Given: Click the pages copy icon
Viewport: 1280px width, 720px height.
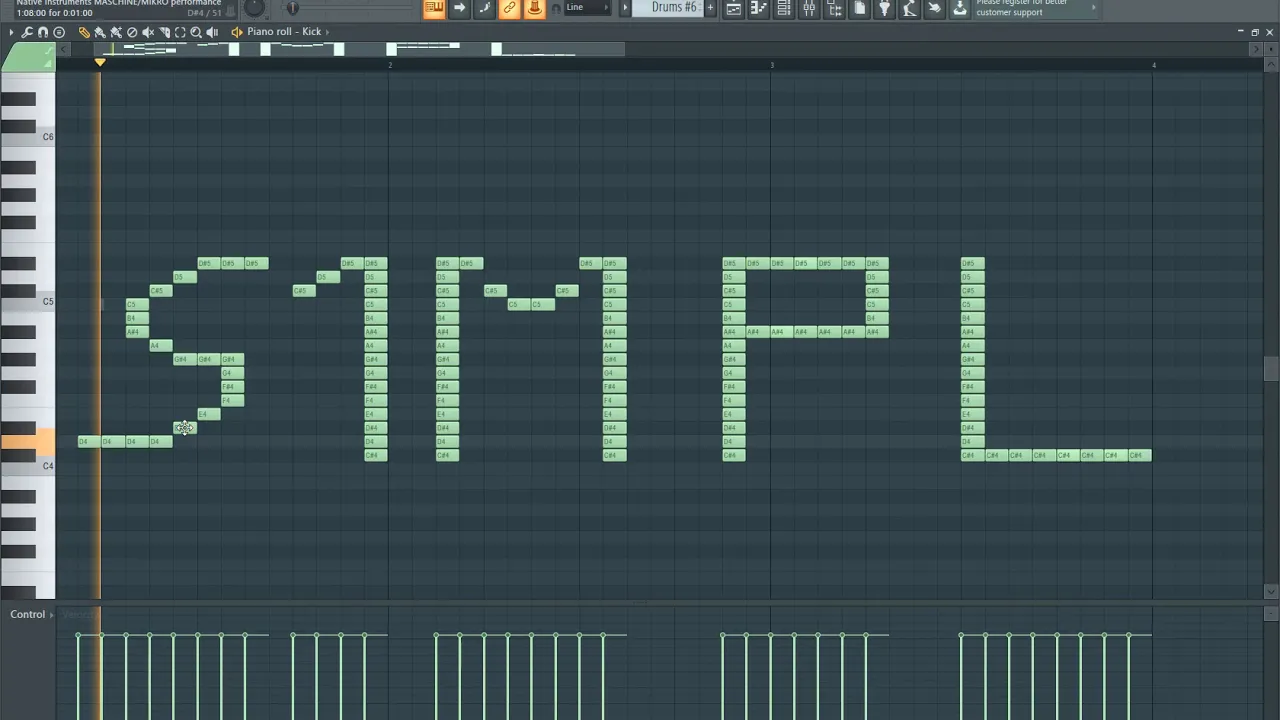Looking at the screenshot, I should point(859,8).
